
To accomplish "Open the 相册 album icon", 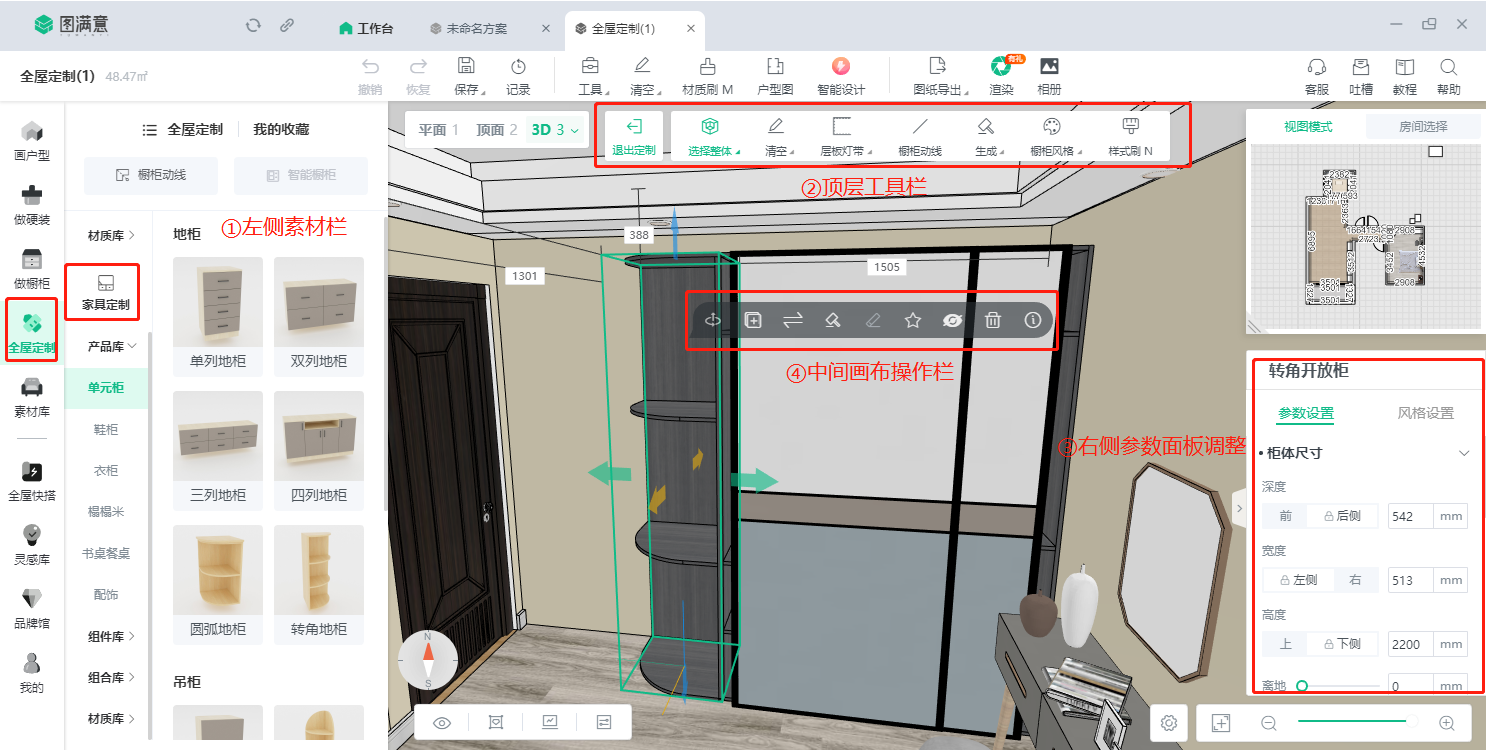I will (1049, 76).
